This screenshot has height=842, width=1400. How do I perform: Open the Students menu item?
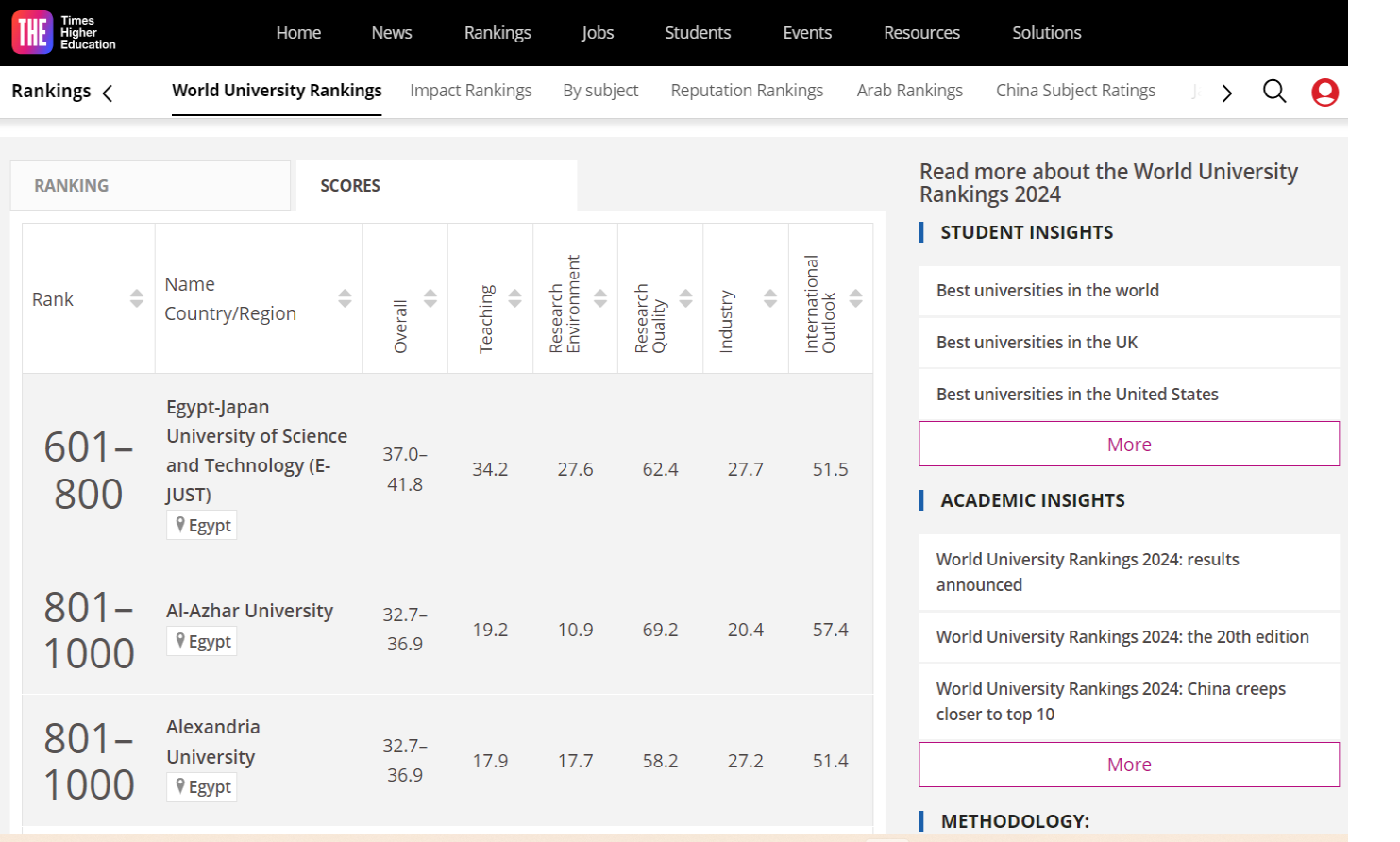point(698,33)
